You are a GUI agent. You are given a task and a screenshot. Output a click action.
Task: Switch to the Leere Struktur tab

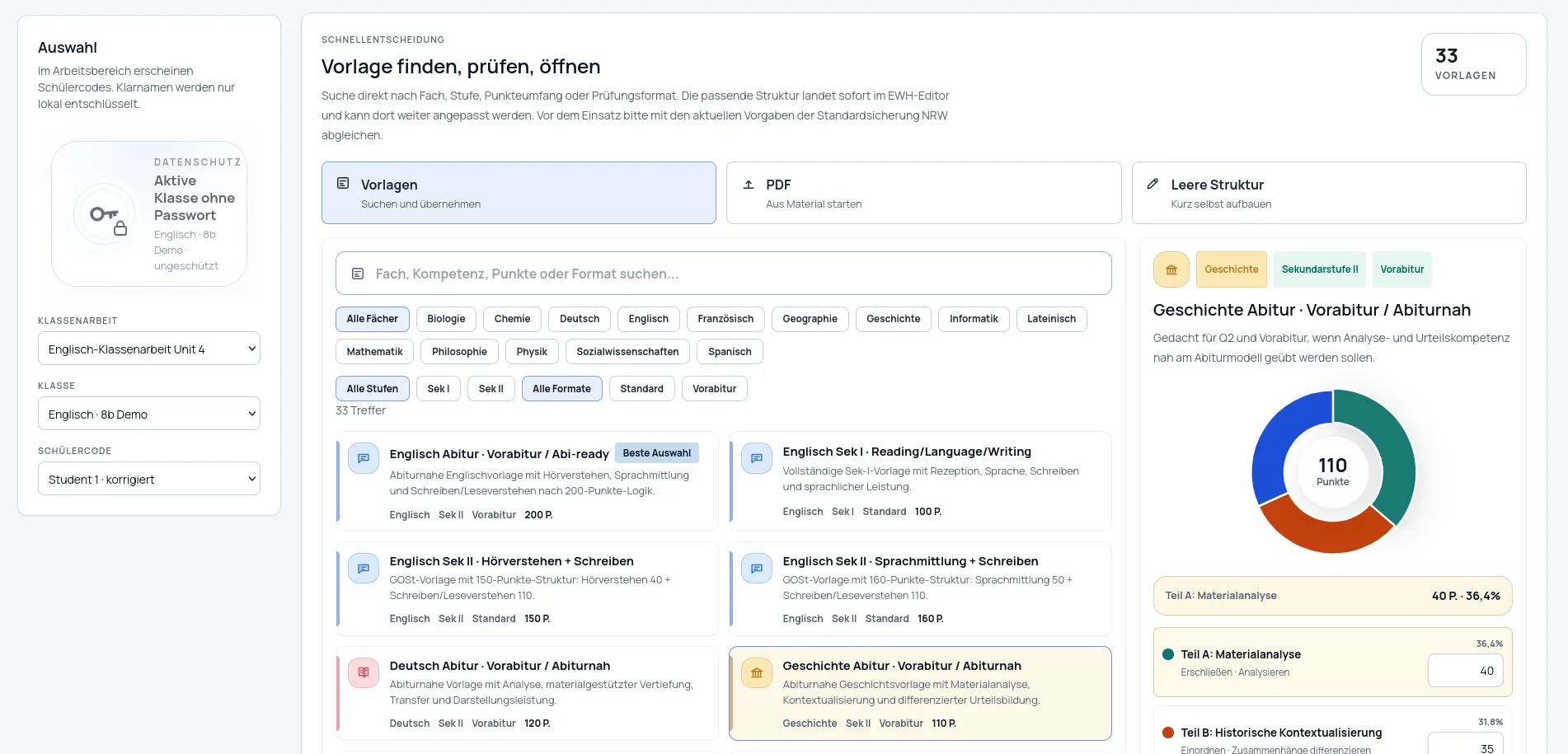pyautogui.click(x=1329, y=193)
